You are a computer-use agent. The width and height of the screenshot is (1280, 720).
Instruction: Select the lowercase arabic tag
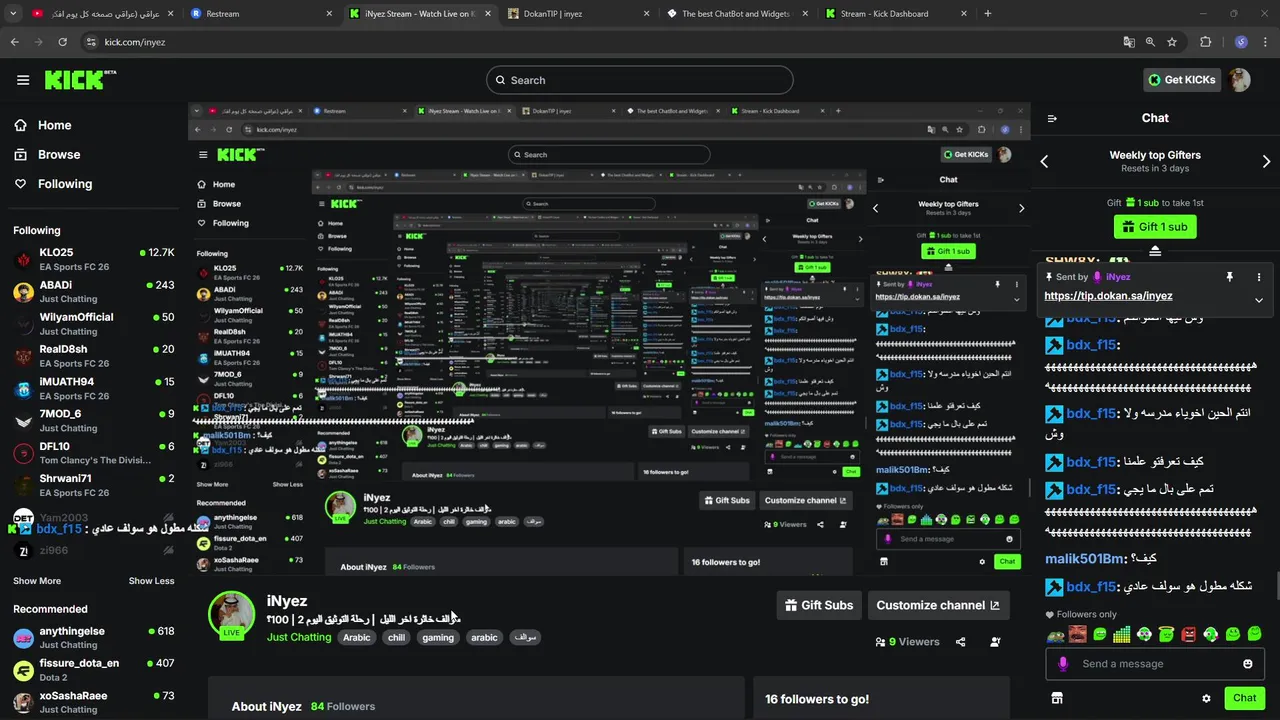484,637
